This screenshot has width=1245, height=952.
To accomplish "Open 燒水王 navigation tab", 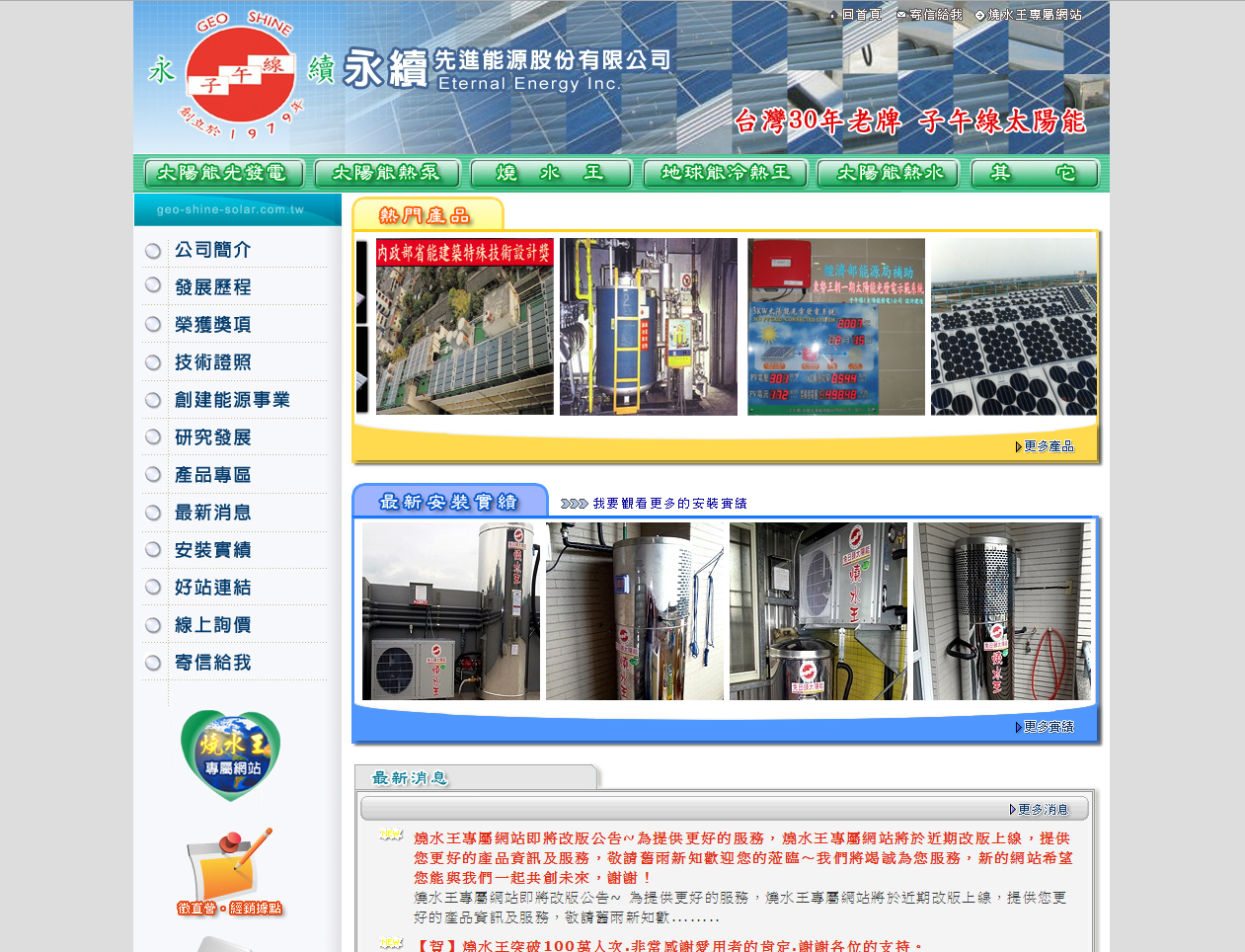I will tap(551, 174).
